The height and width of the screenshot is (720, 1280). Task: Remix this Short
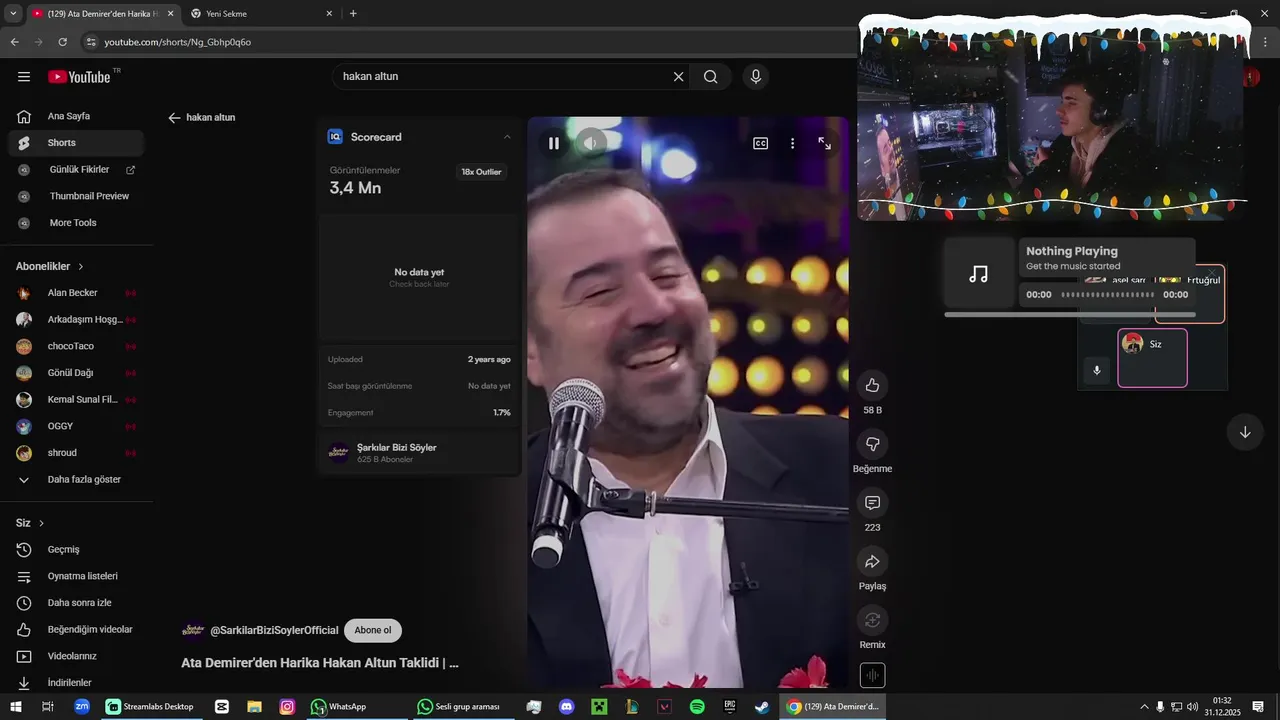click(x=872, y=620)
